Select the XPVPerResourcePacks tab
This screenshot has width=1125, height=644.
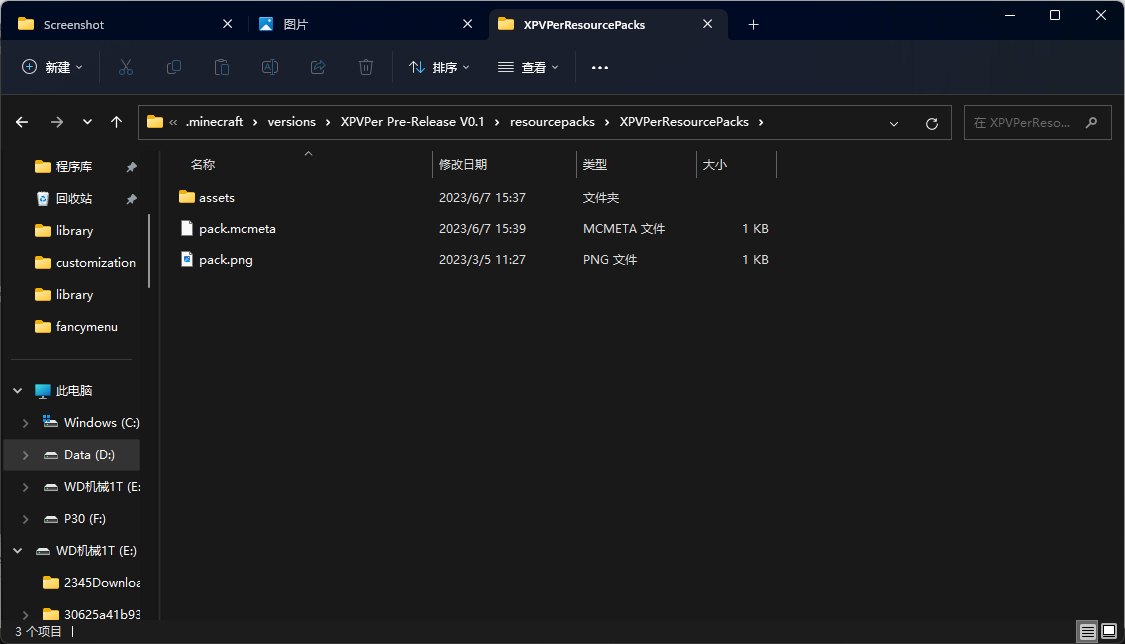click(x=608, y=24)
